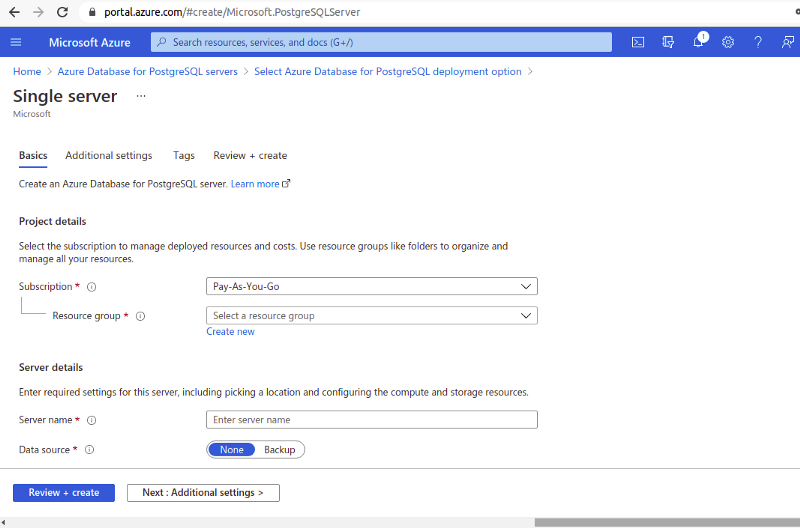Launch Cloud Shell from the top bar
800x528 pixels.
click(x=638, y=42)
